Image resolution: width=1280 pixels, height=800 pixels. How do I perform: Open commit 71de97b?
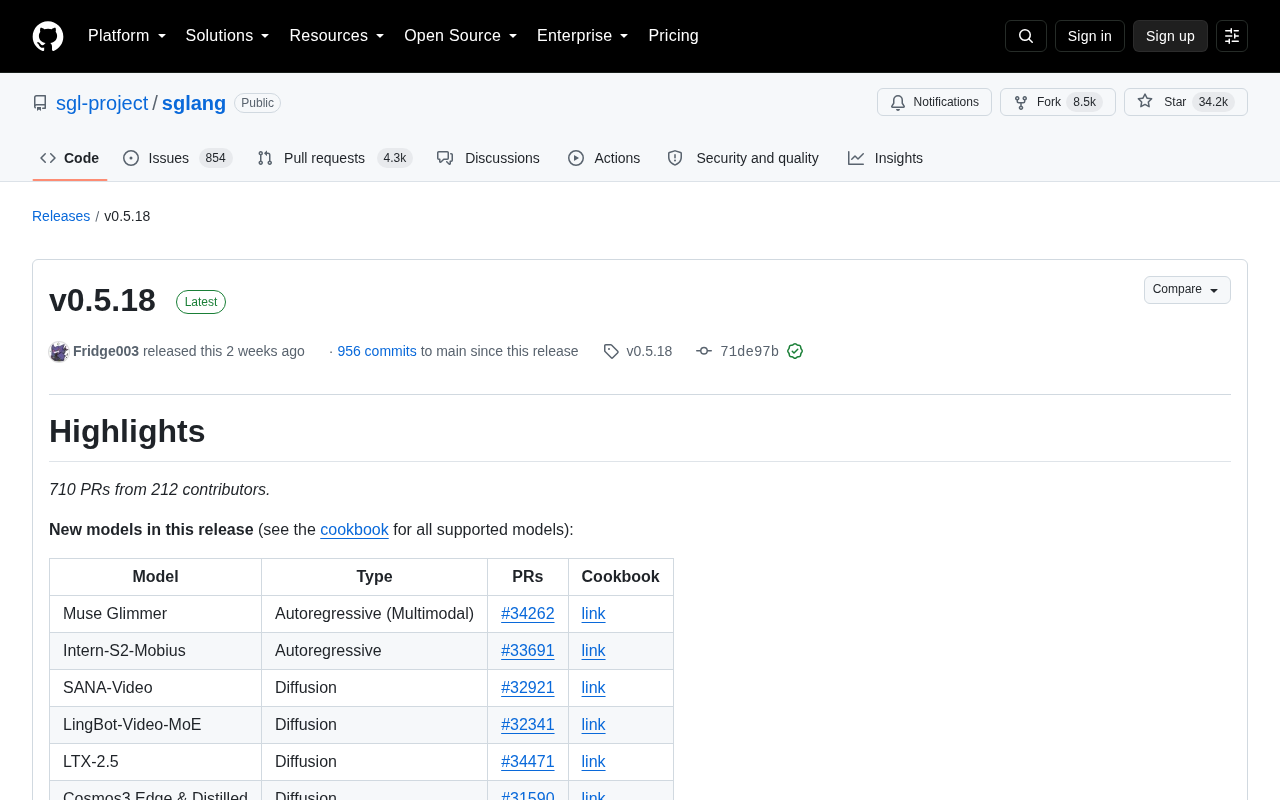[x=749, y=351]
